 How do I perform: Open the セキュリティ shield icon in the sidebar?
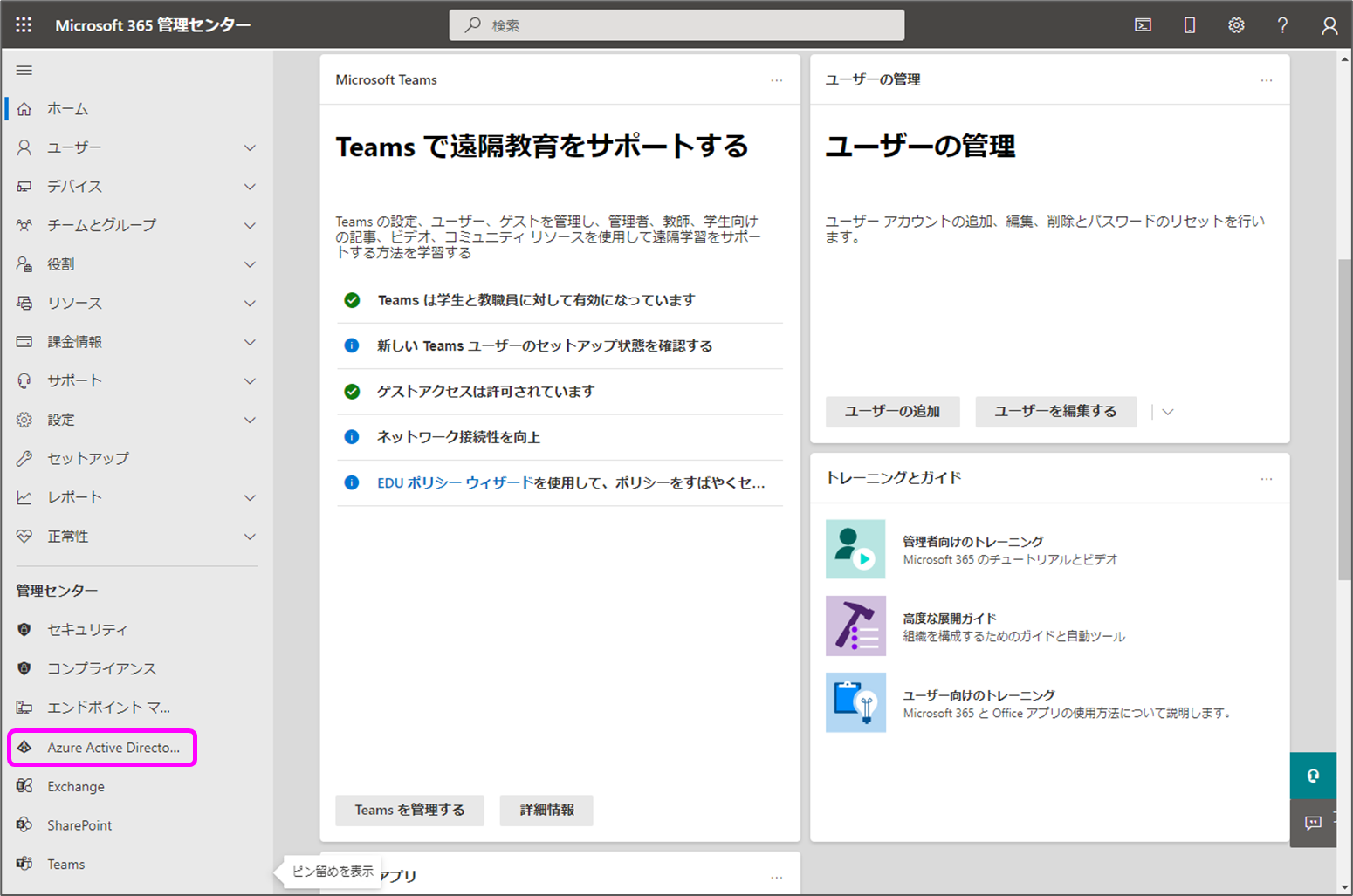click(24, 629)
